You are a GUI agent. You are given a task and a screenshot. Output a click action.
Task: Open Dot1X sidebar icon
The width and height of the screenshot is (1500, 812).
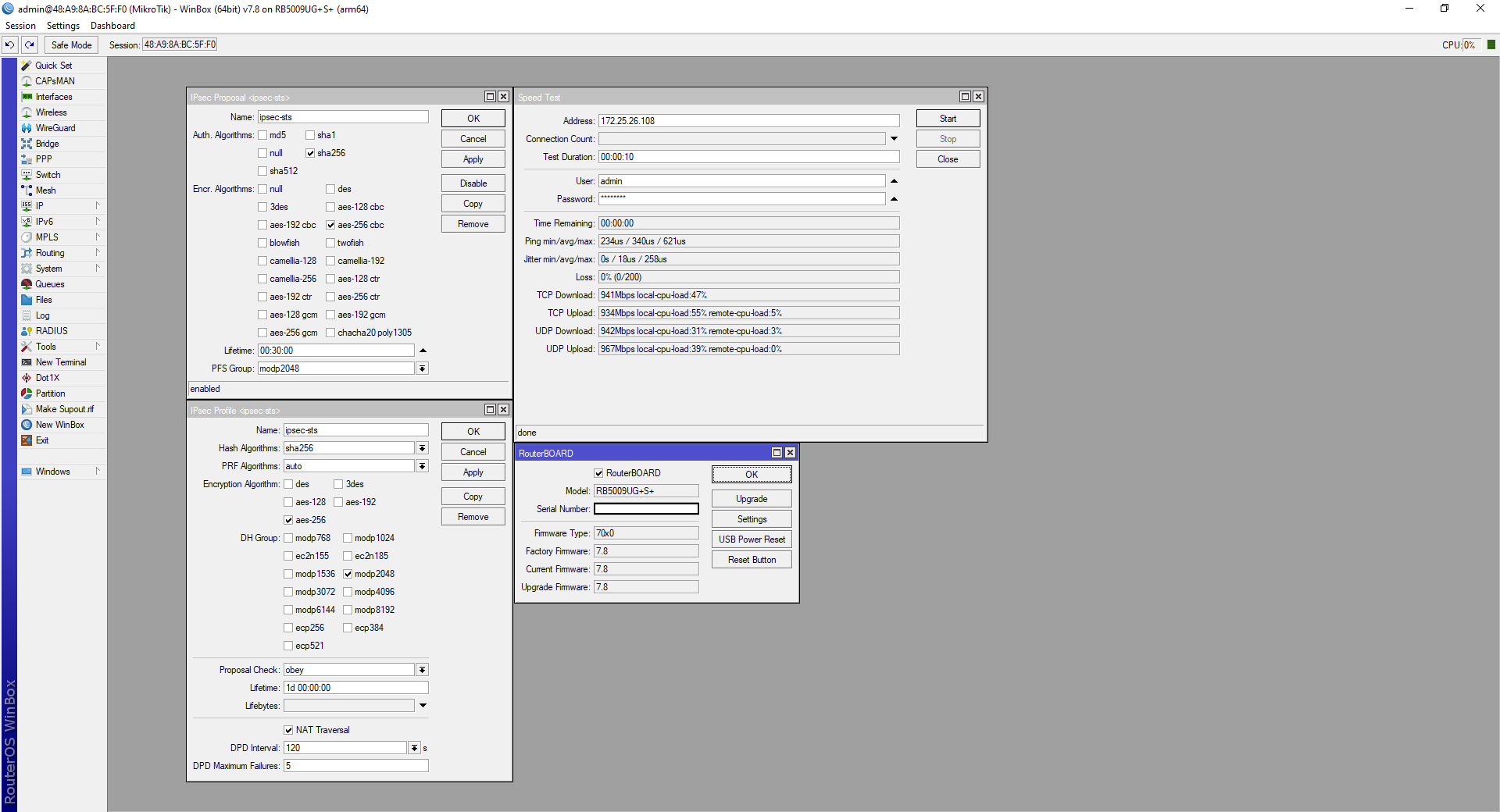point(27,378)
